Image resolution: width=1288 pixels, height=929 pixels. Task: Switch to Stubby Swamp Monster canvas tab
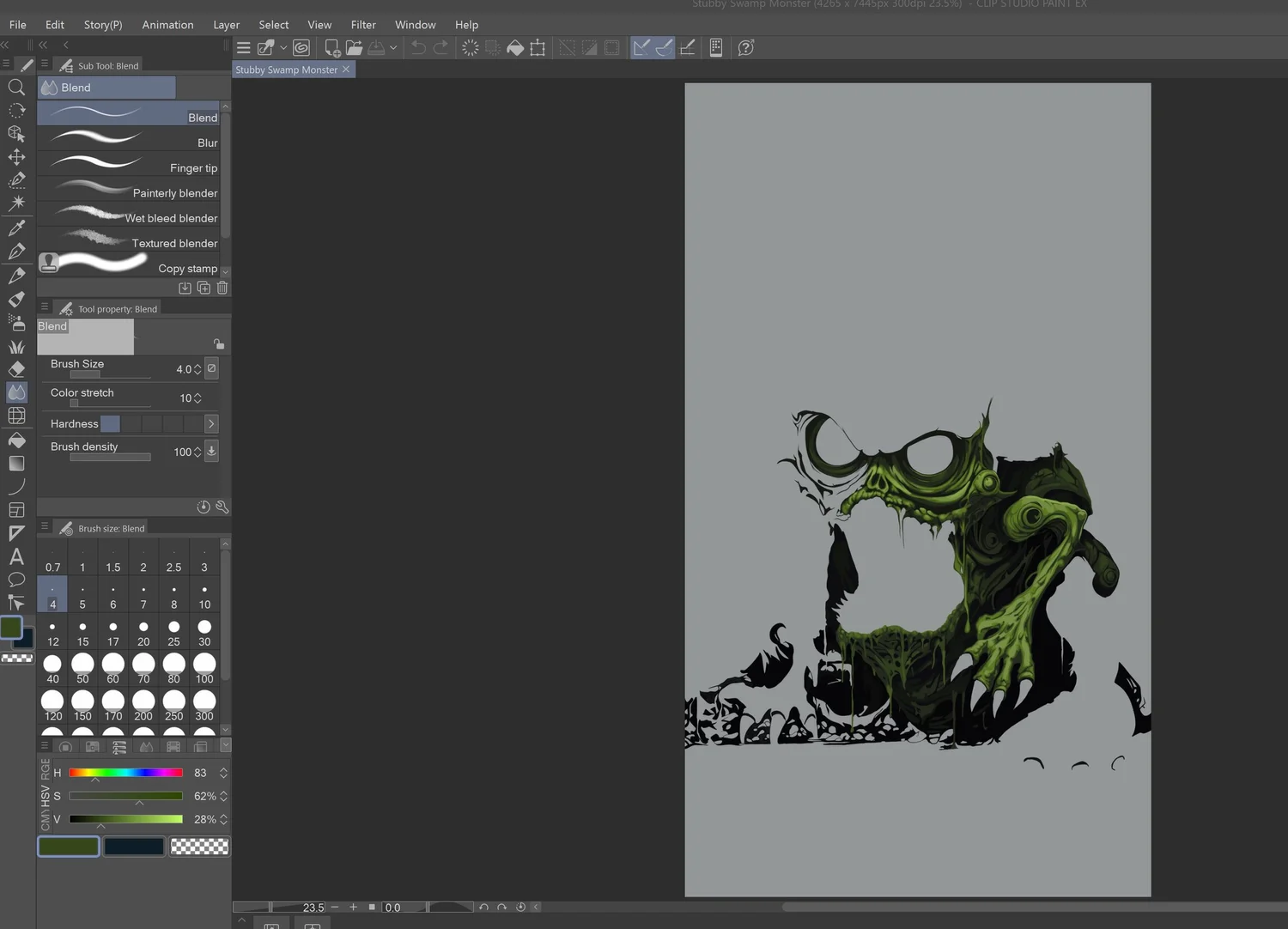pos(286,70)
